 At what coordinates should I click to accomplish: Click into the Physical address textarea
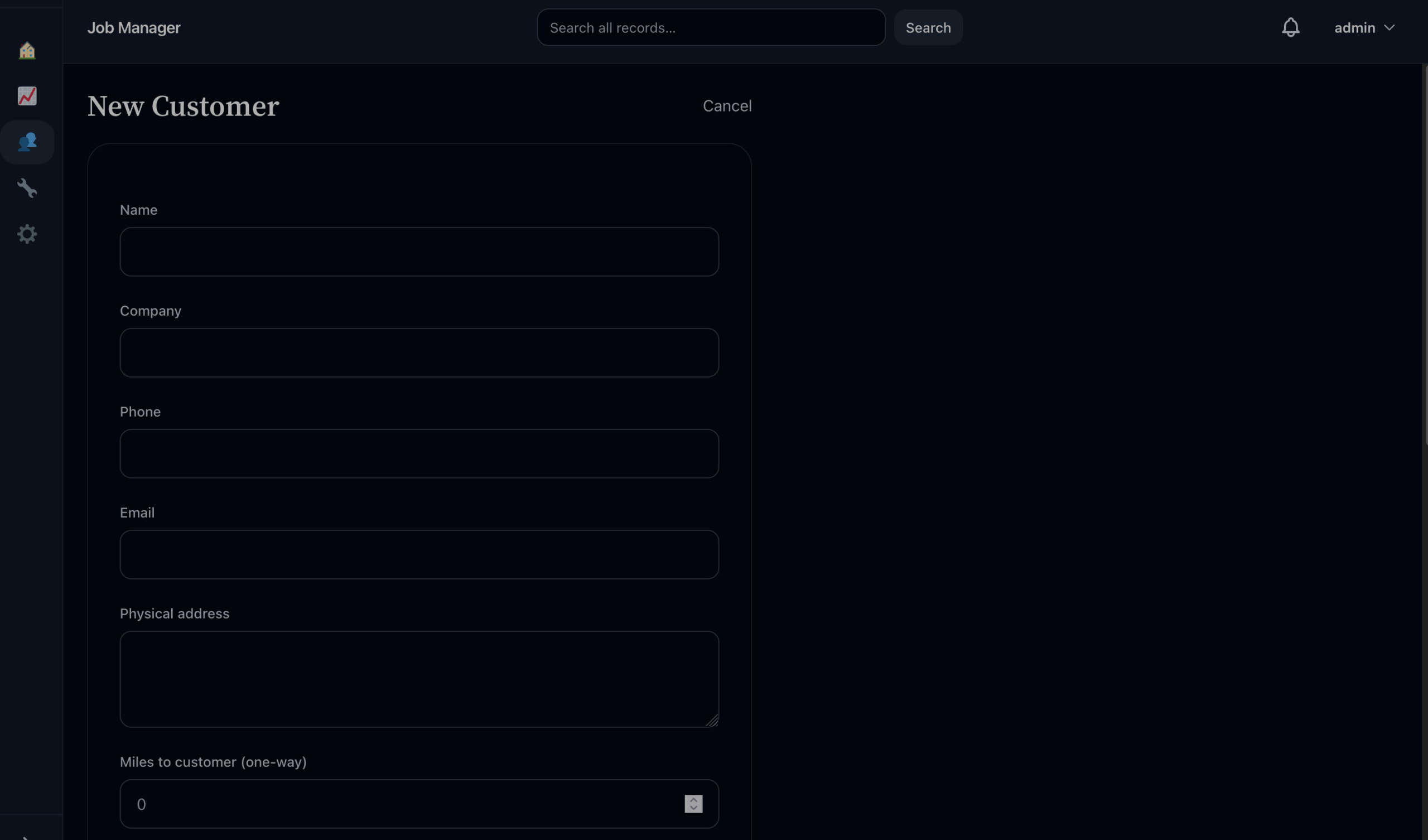point(419,679)
